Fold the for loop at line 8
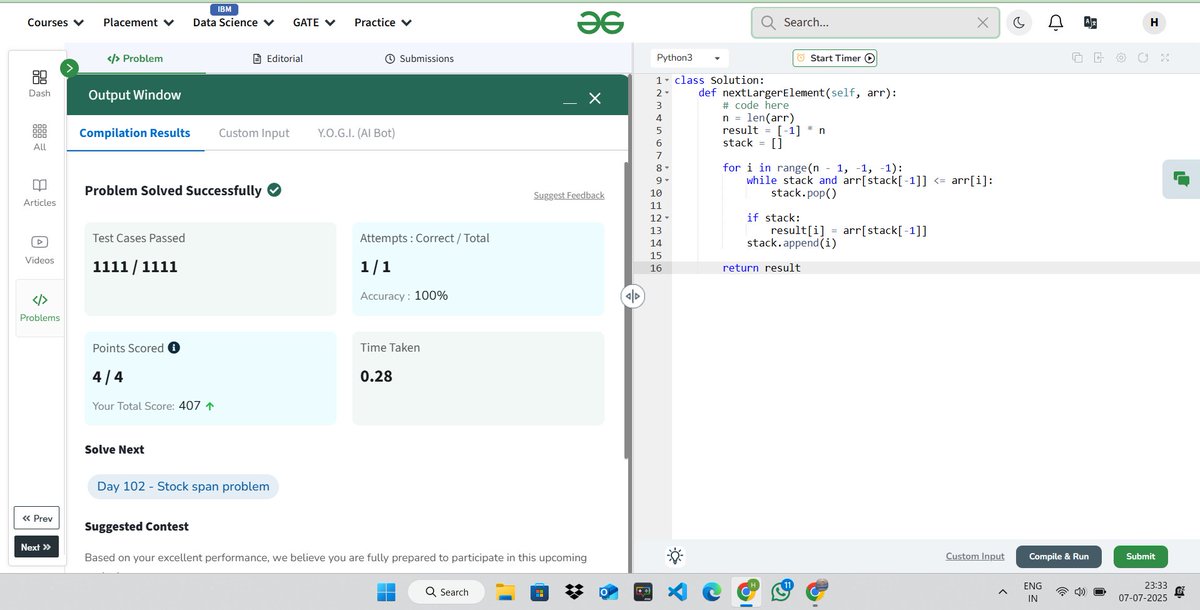Image resolution: width=1200 pixels, height=610 pixels. [x=666, y=168]
